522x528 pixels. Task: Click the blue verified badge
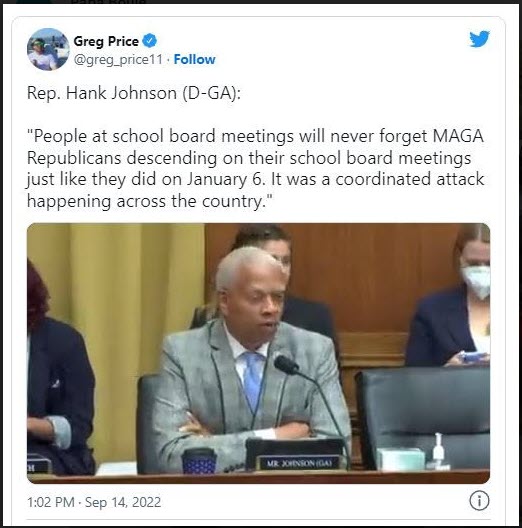pos(150,41)
